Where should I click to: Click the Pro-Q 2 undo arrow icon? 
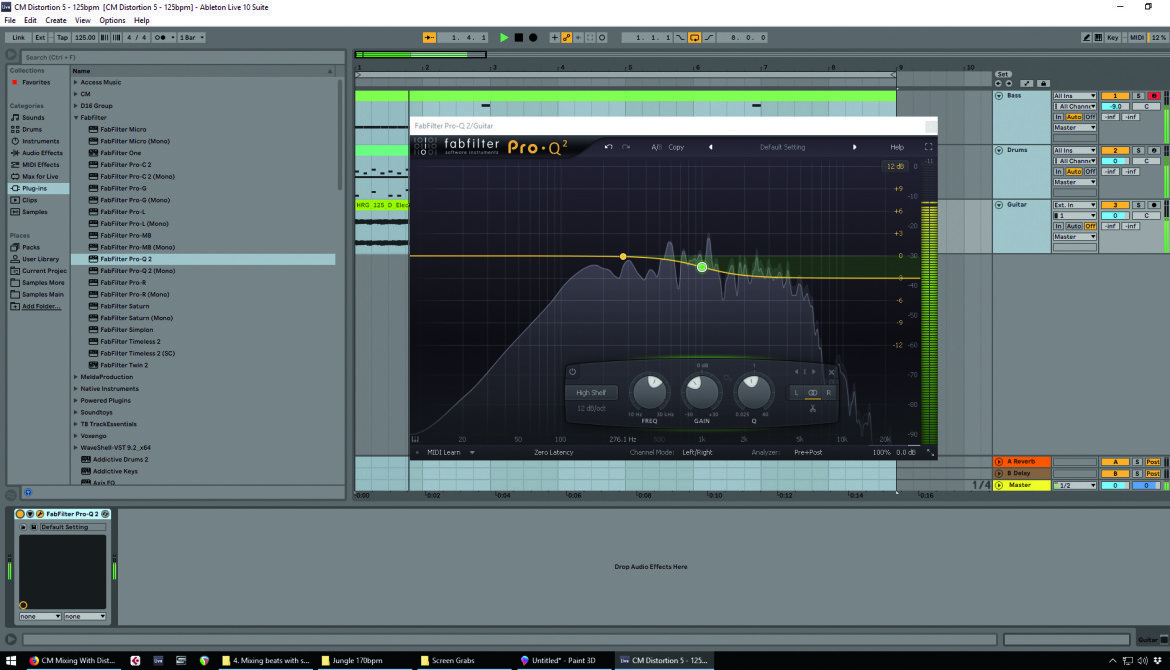click(608, 147)
